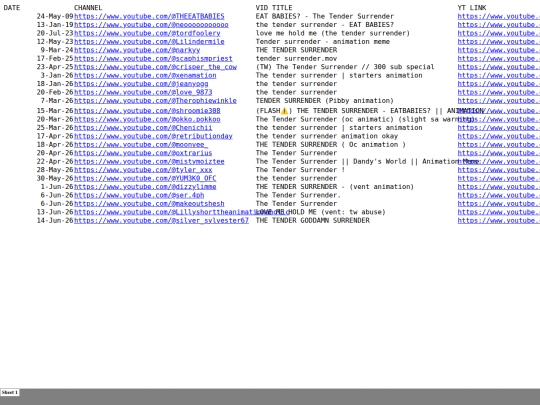Open the @ser.4ph channel link
The image size is (540, 405).
coord(139,195)
